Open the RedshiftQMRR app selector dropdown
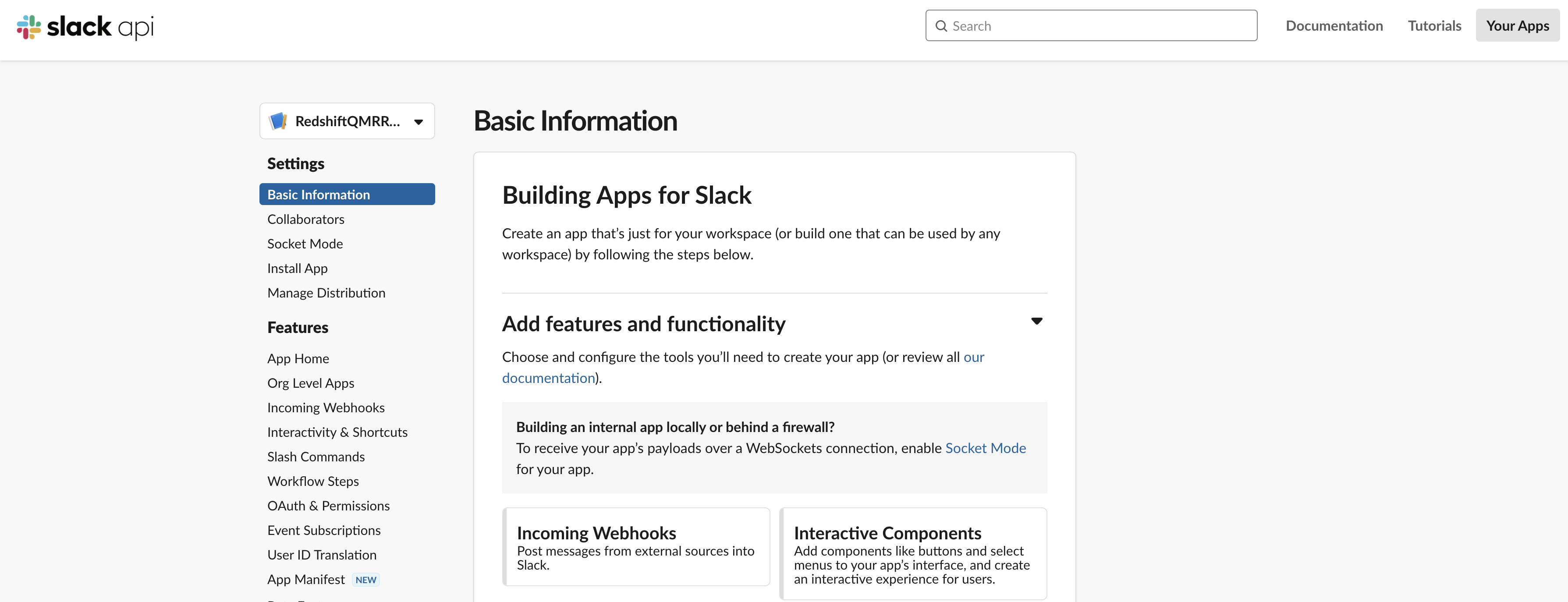This screenshot has height=602, width=1568. tap(418, 122)
